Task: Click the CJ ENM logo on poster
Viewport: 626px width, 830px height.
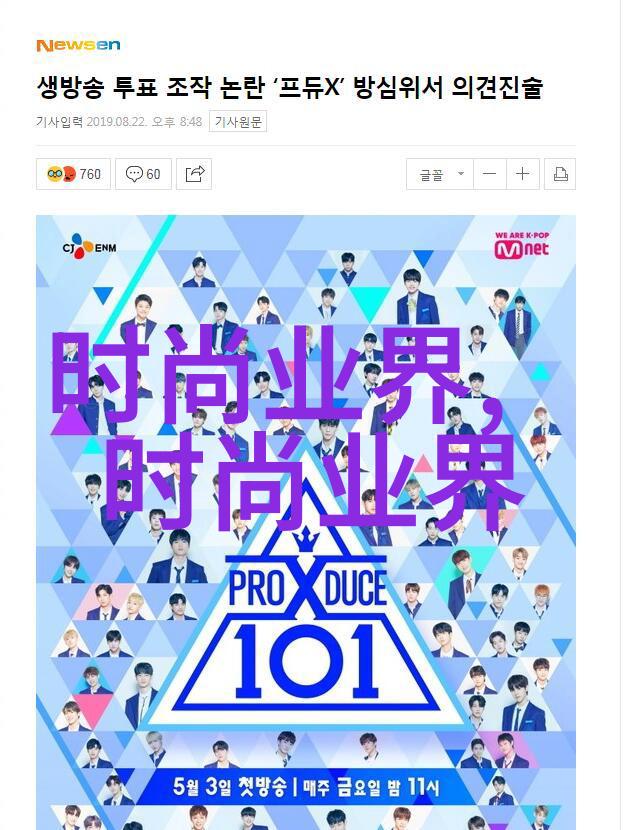Action: 89,247
